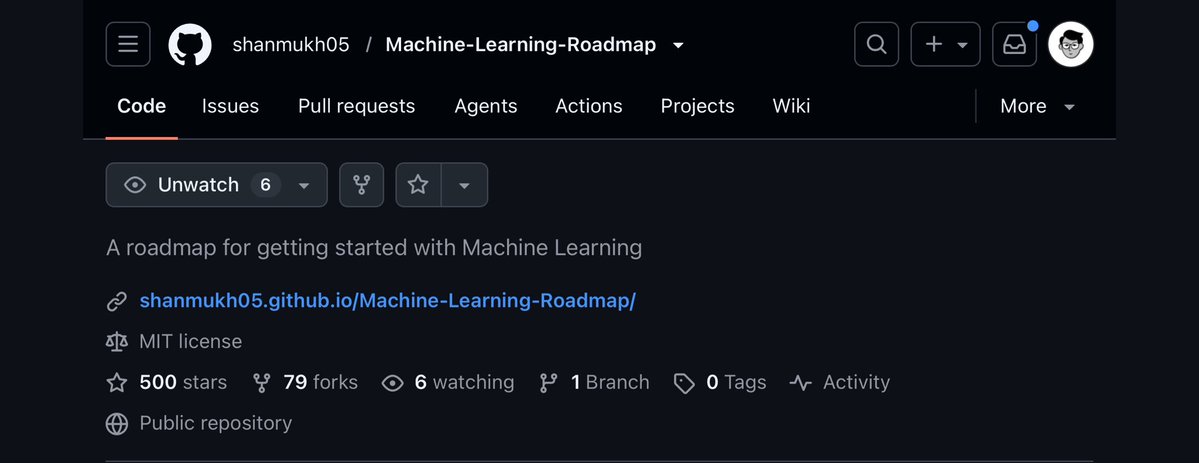Click the watcher count badge 6
Image resolution: width=1199 pixels, height=463 pixels.
tap(265, 184)
